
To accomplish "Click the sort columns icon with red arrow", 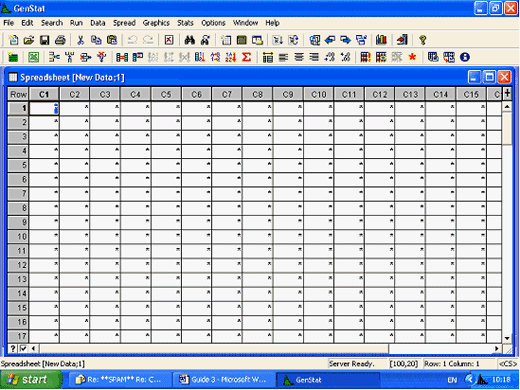I will coord(200,57).
